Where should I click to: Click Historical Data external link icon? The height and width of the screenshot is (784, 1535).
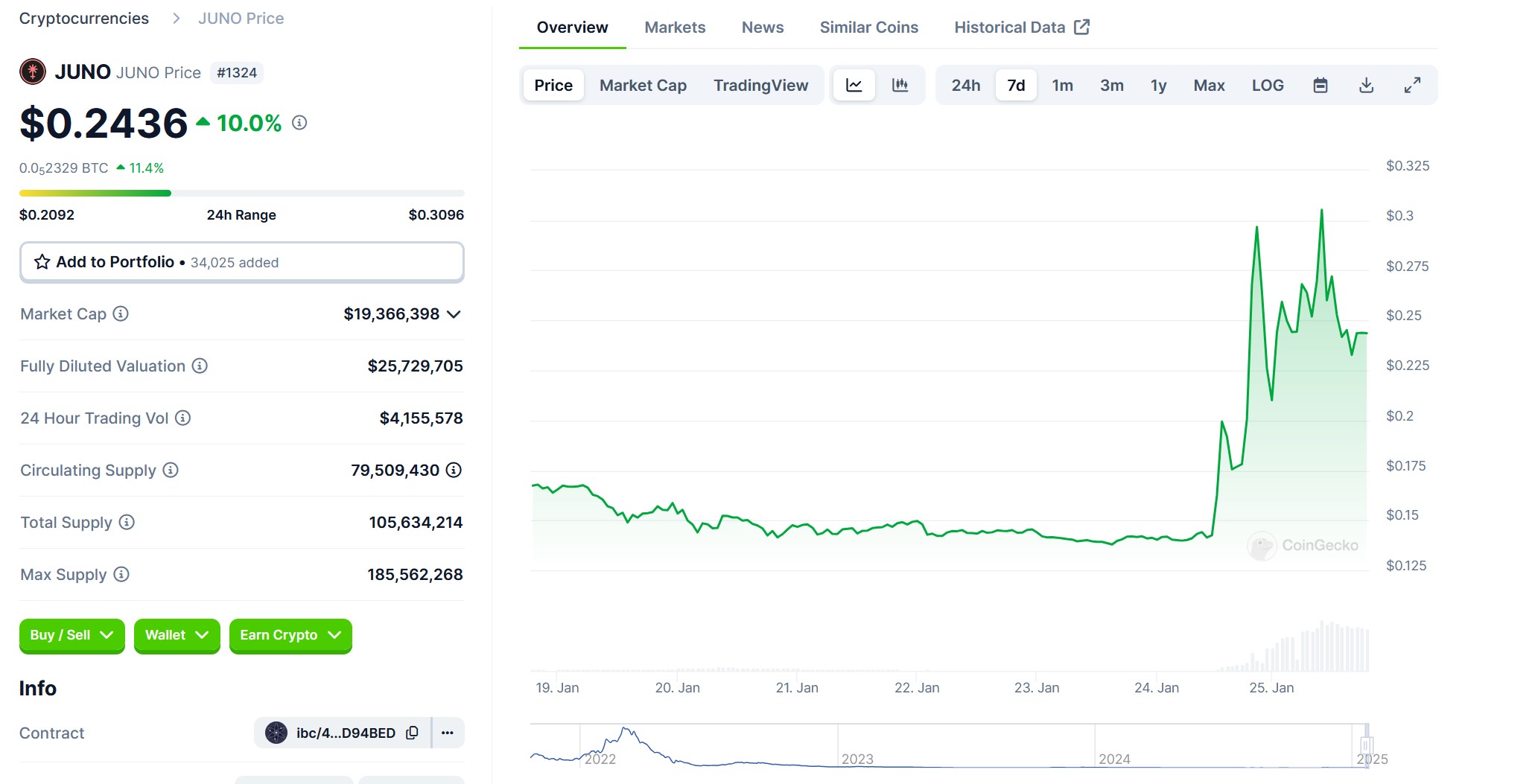(x=1082, y=27)
